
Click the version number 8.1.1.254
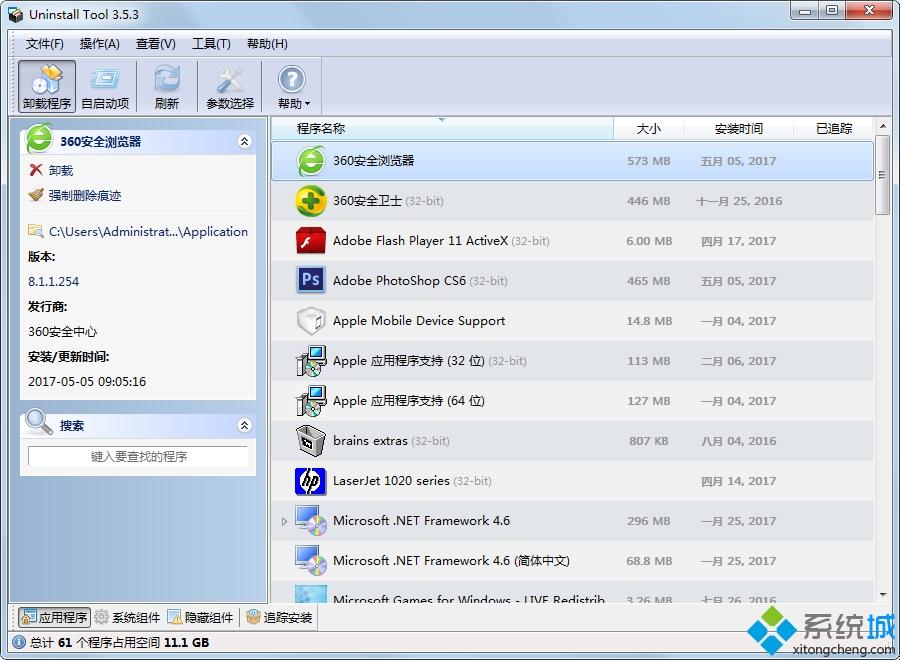click(53, 281)
